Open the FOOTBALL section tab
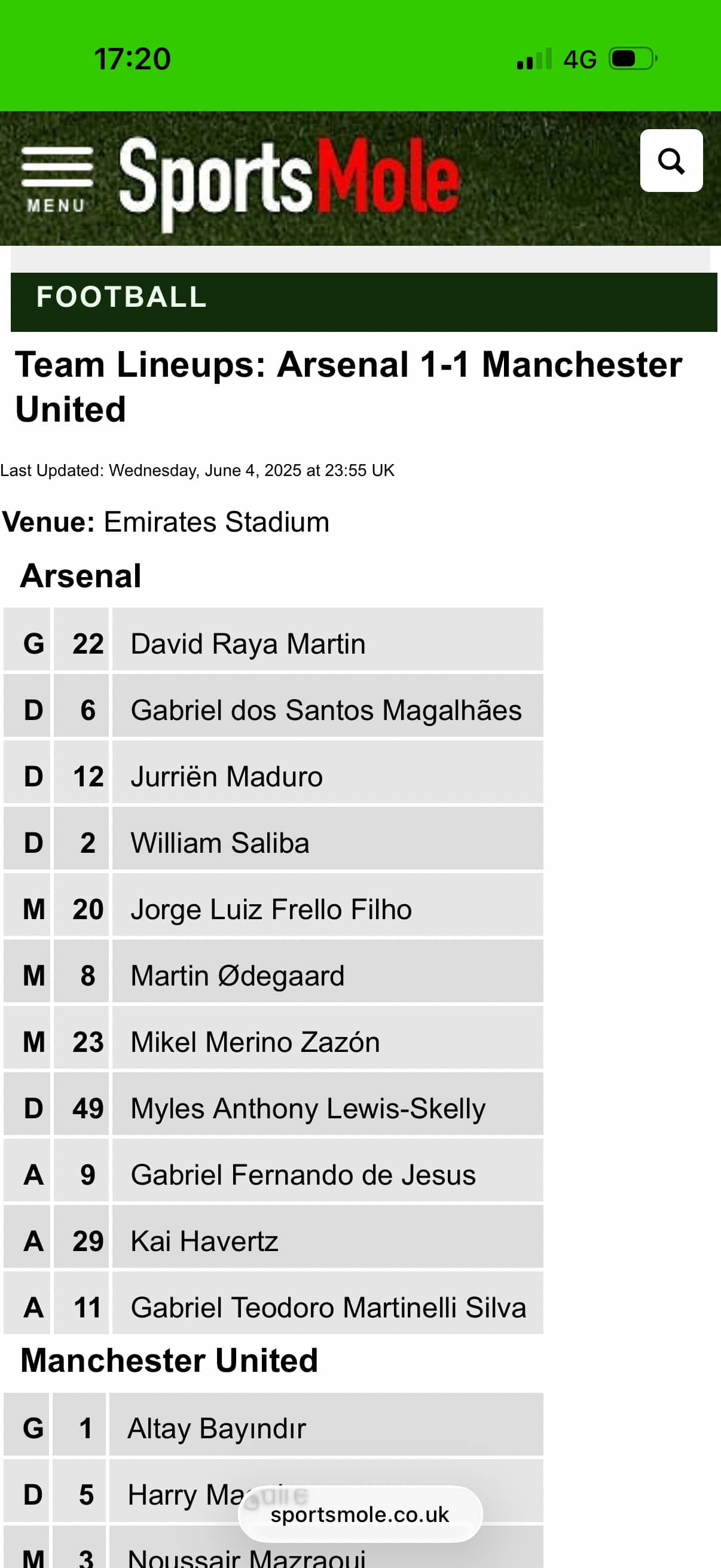This screenshot has width=721, height=1568. click(x=122, y=298)
